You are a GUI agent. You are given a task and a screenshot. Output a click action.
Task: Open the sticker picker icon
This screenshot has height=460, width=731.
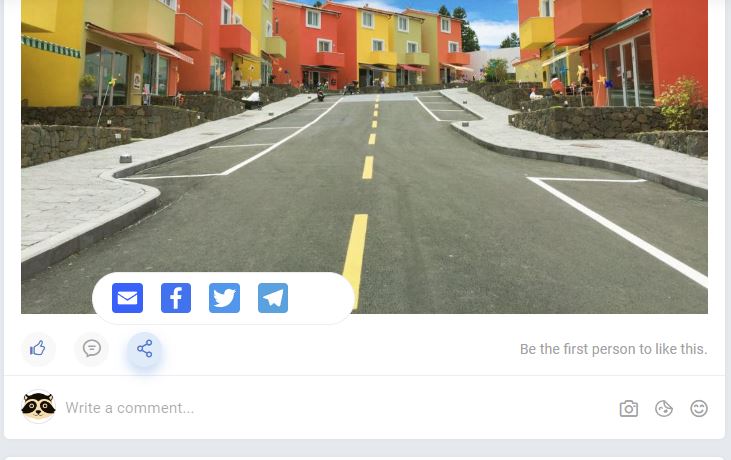pos(664,409)
